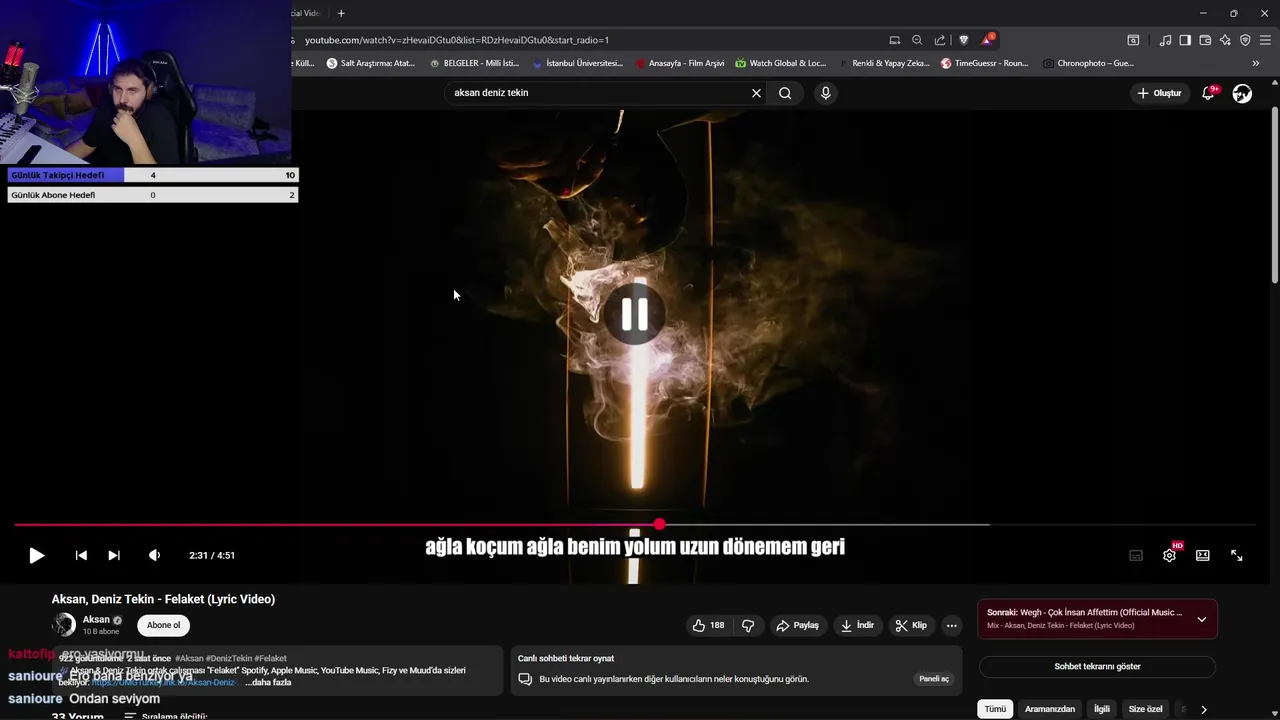Viewport: 1280px width, 720px height.
Task: Expand the Sonraki mix playlist panel
Action: (1201, 619)
